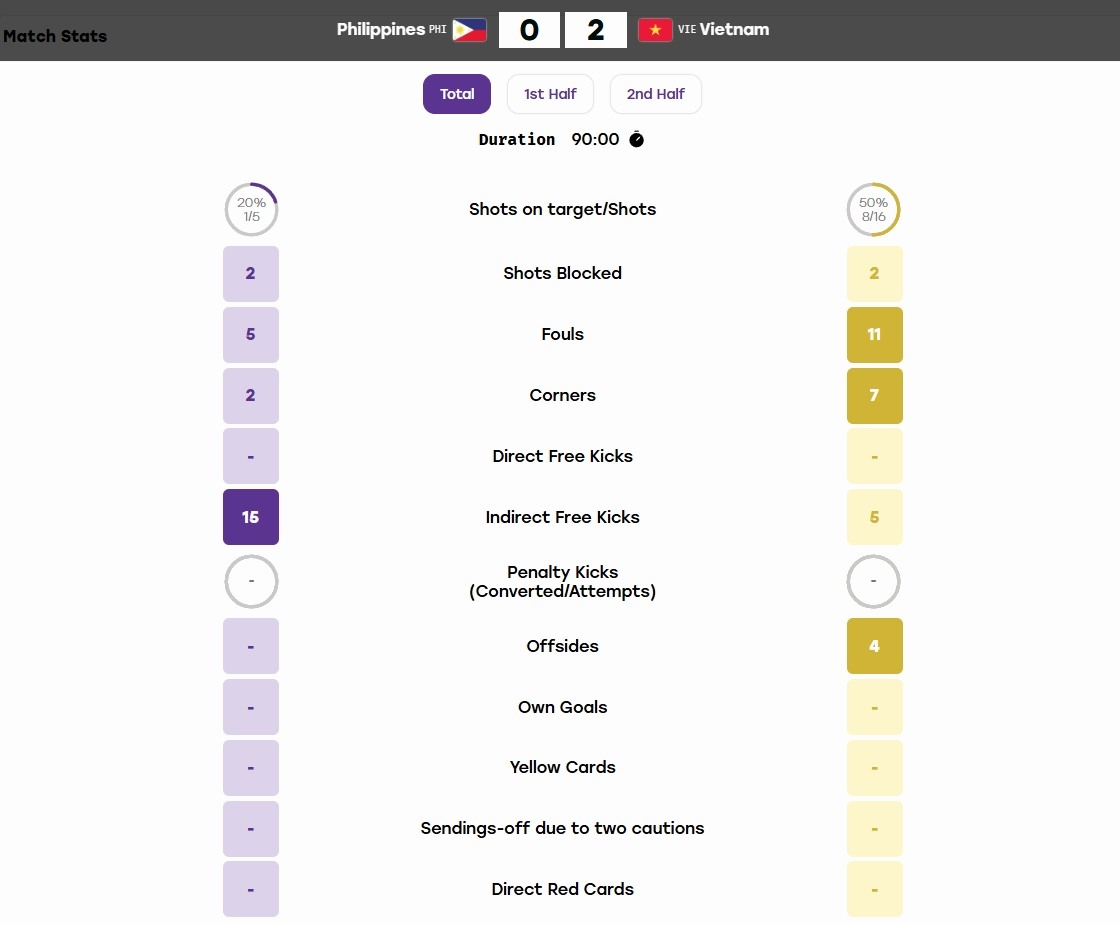Click Philippines penalty kicks circle indicator
This screenshot has width=1120, height=925.
[x=251, y=581]
